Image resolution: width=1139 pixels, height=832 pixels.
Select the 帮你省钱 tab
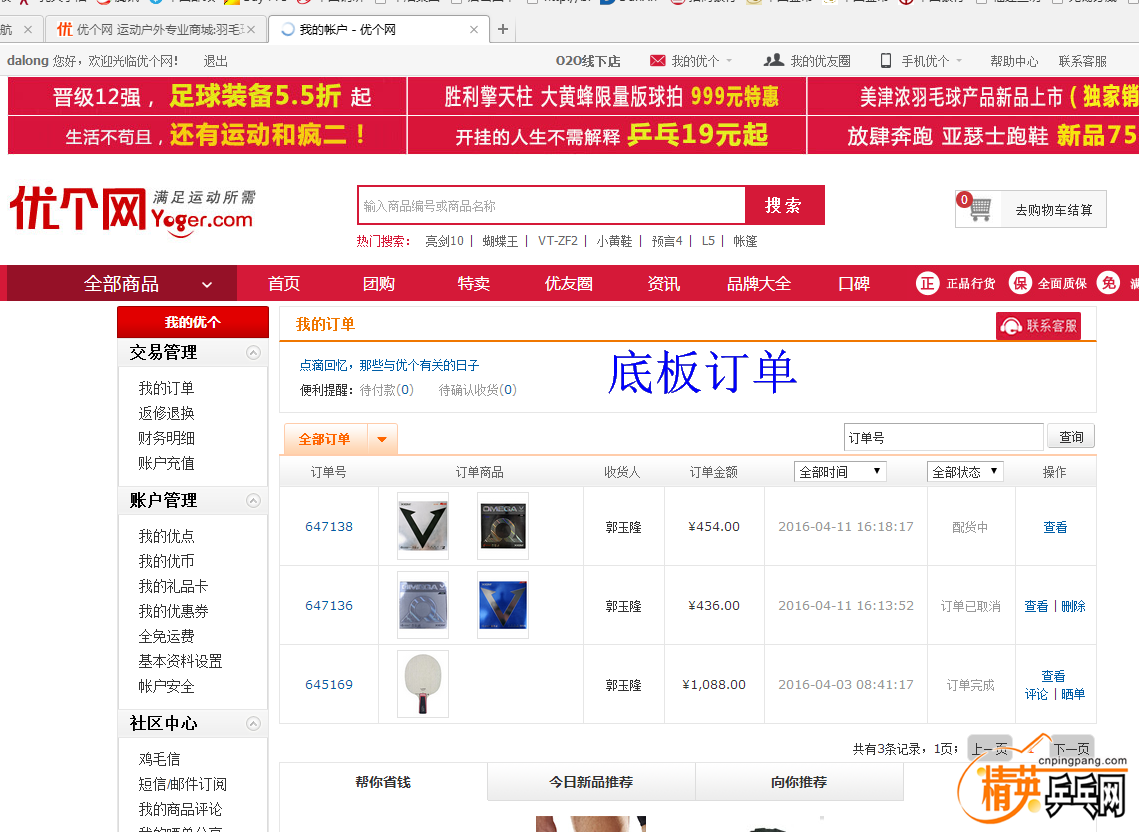383,783
